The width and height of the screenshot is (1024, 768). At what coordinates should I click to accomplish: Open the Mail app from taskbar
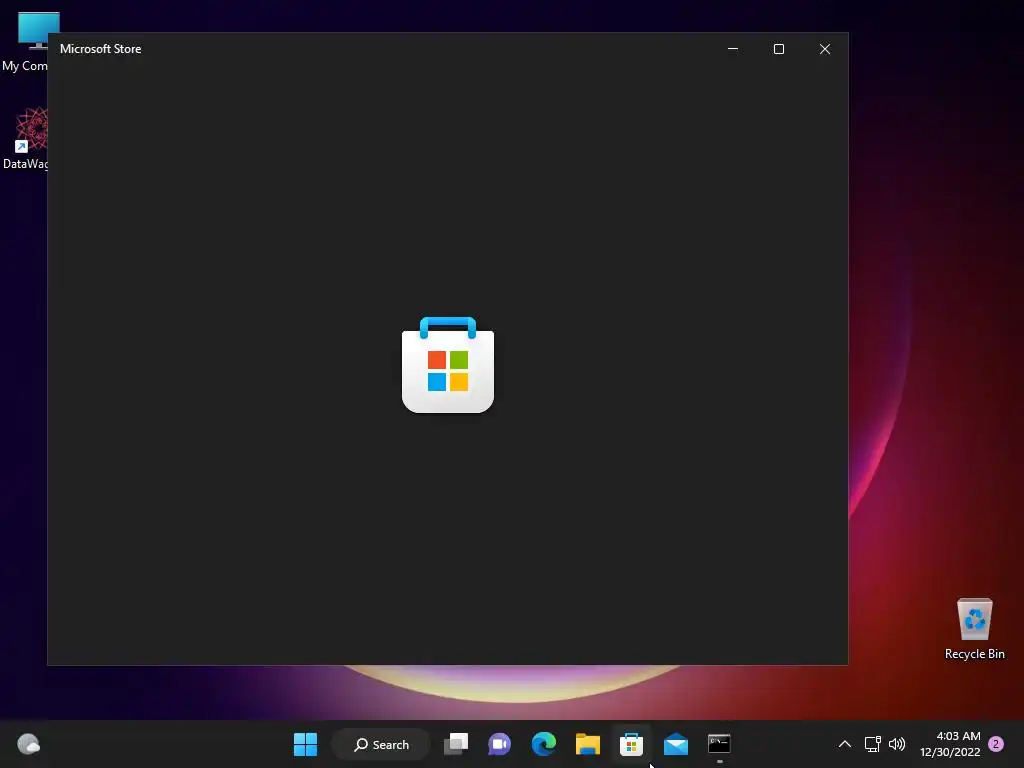point(676,744)
